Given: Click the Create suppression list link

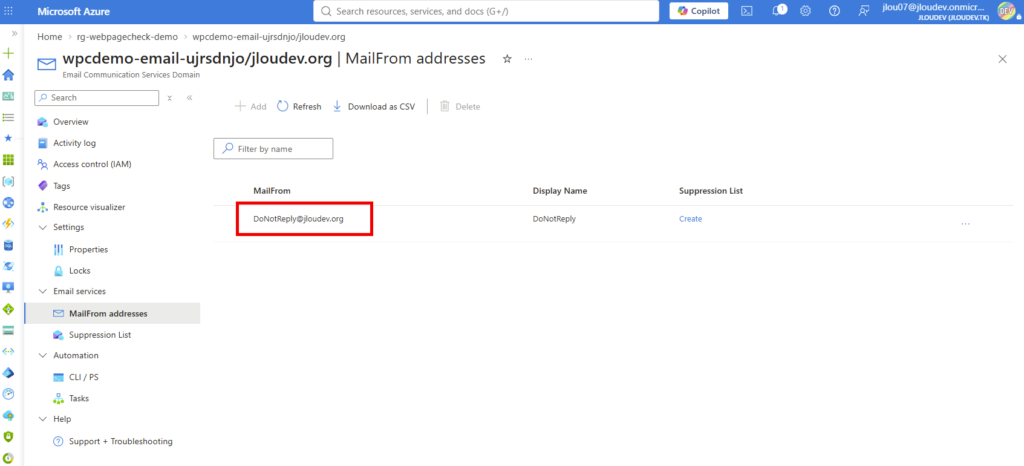Looking at the screenshot, I should coord(690,219).
